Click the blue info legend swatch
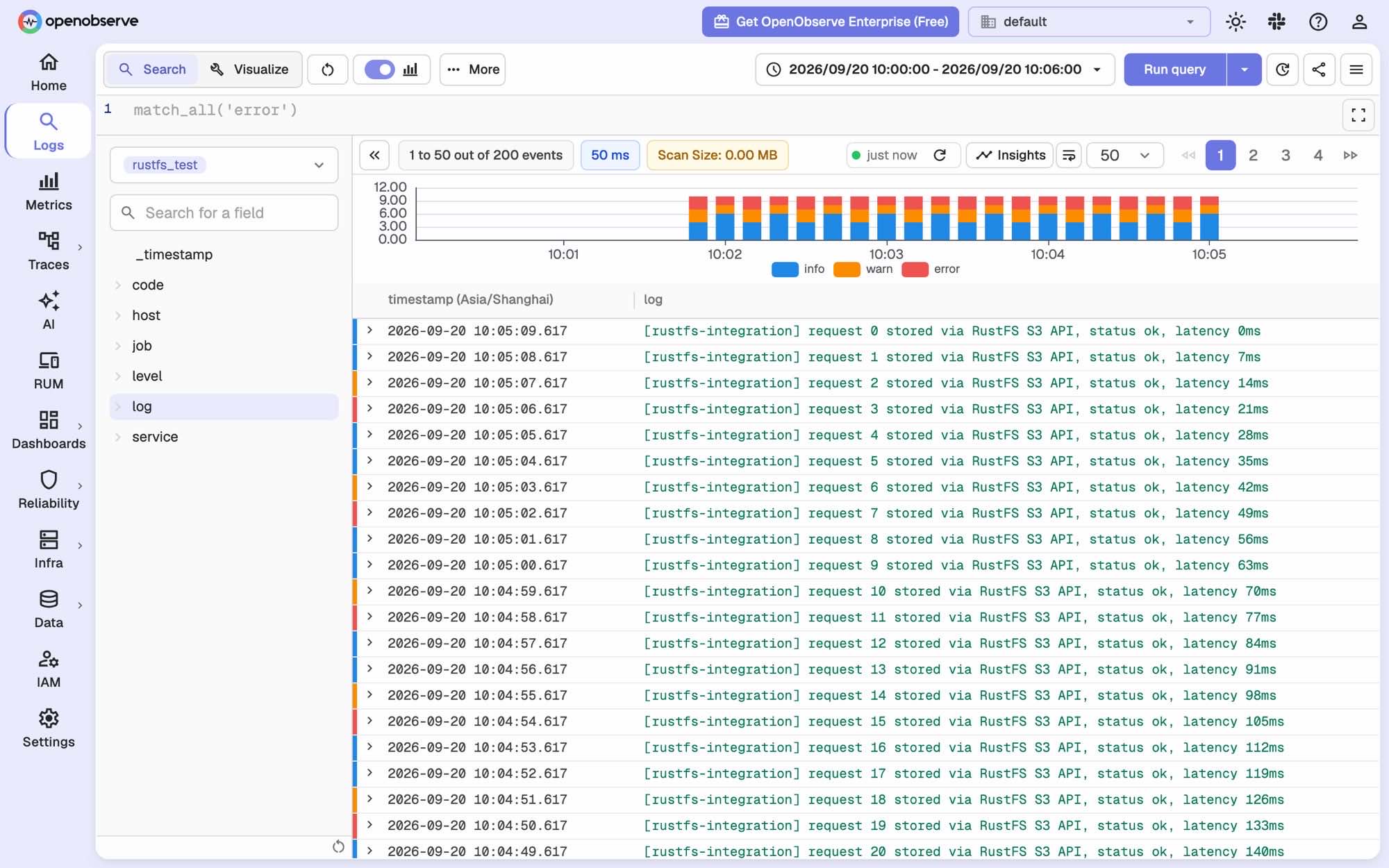Screen dimensions: 1389x868 (x=785, y=269)
